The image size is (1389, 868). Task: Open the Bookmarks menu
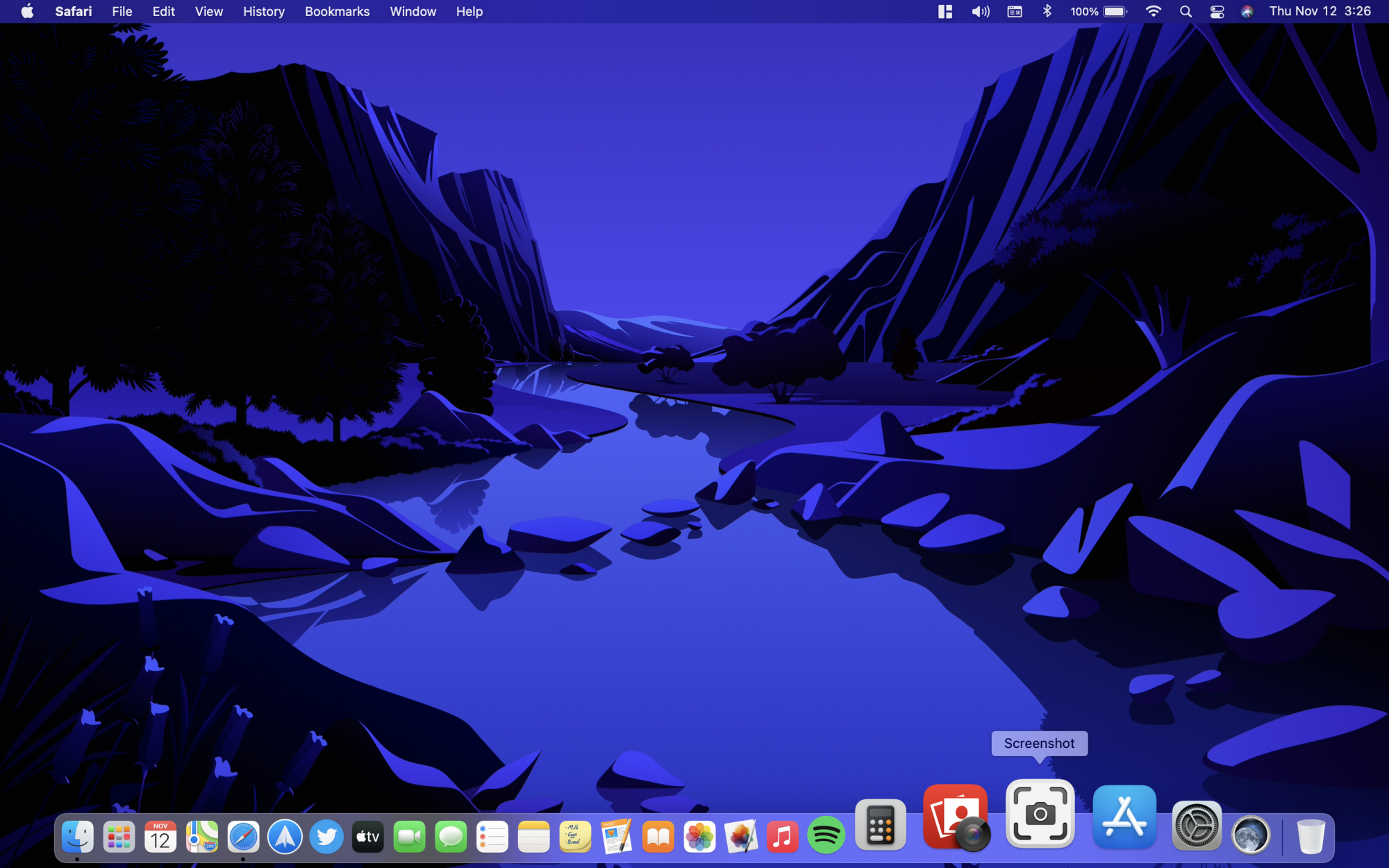click(337, 12)
